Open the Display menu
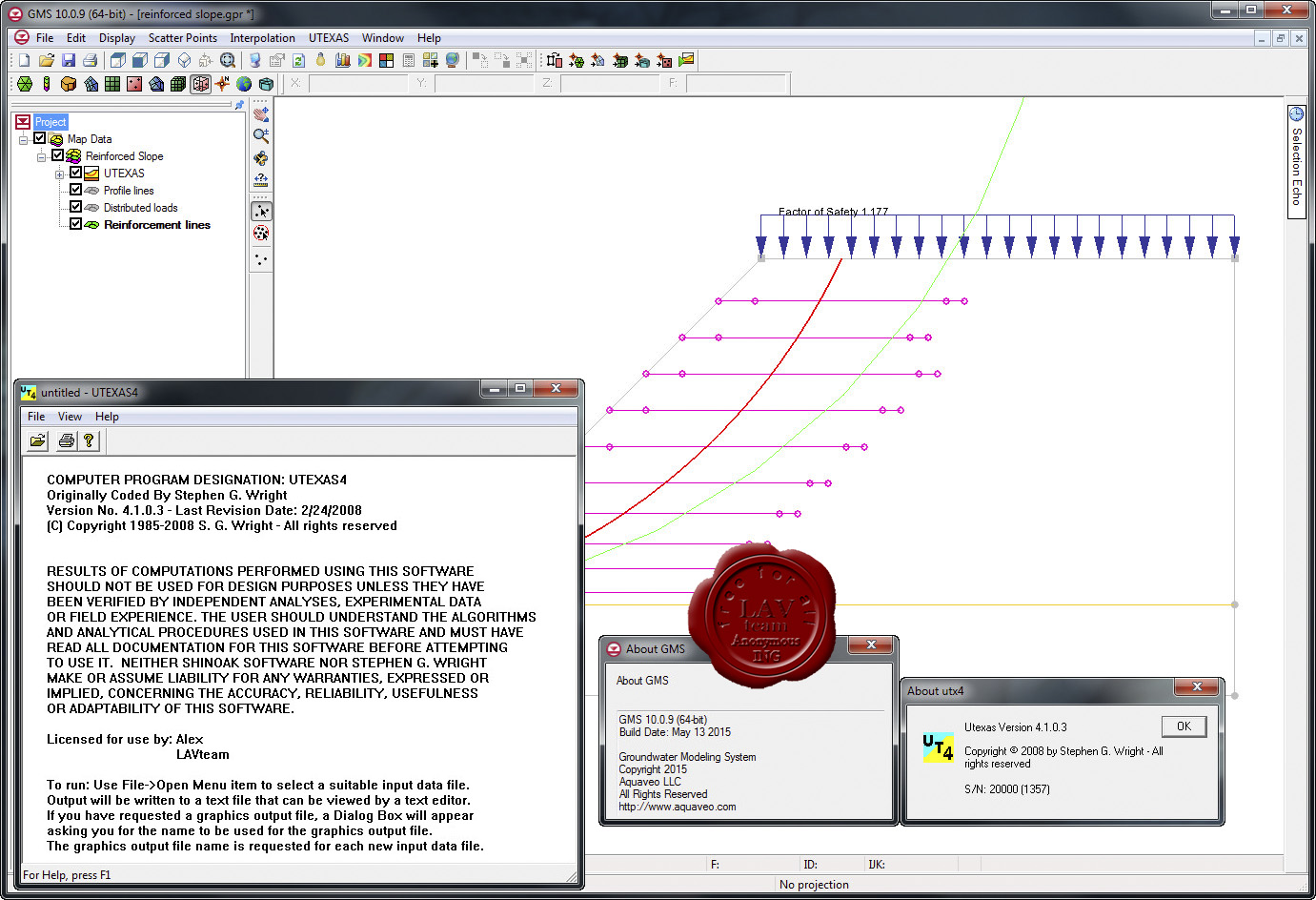The height and width of the screenshot is (900, 1316). [117, 38]
